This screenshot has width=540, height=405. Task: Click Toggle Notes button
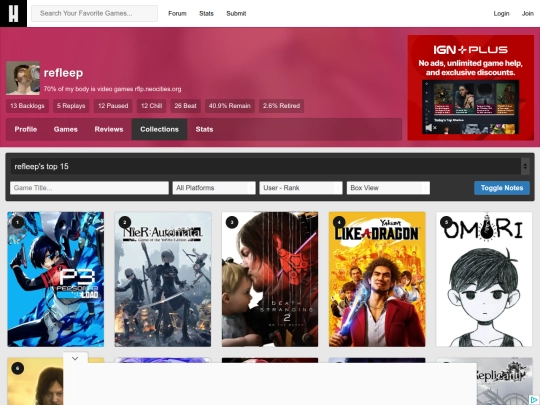click(502, 188)
